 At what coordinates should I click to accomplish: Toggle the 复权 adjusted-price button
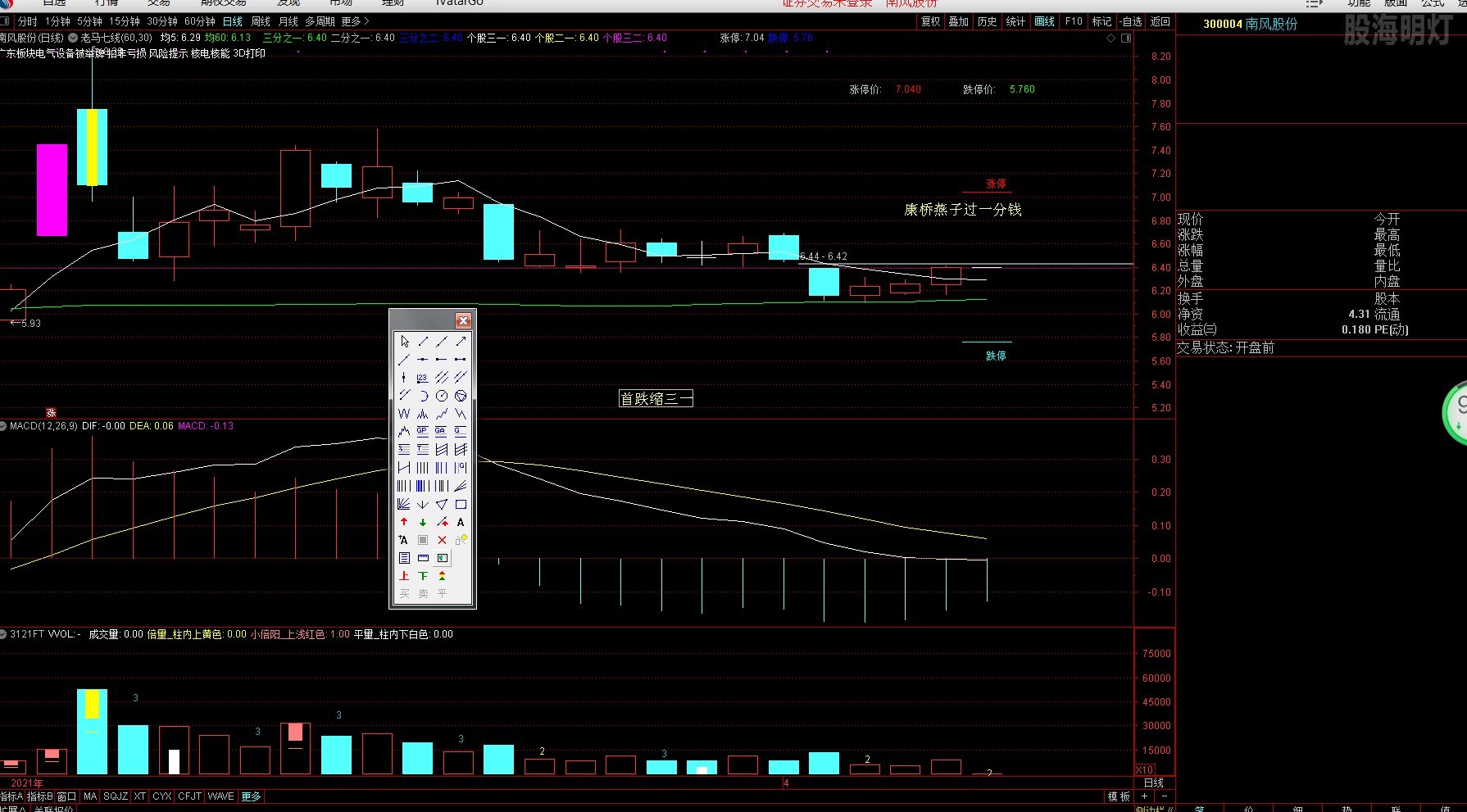931,21
